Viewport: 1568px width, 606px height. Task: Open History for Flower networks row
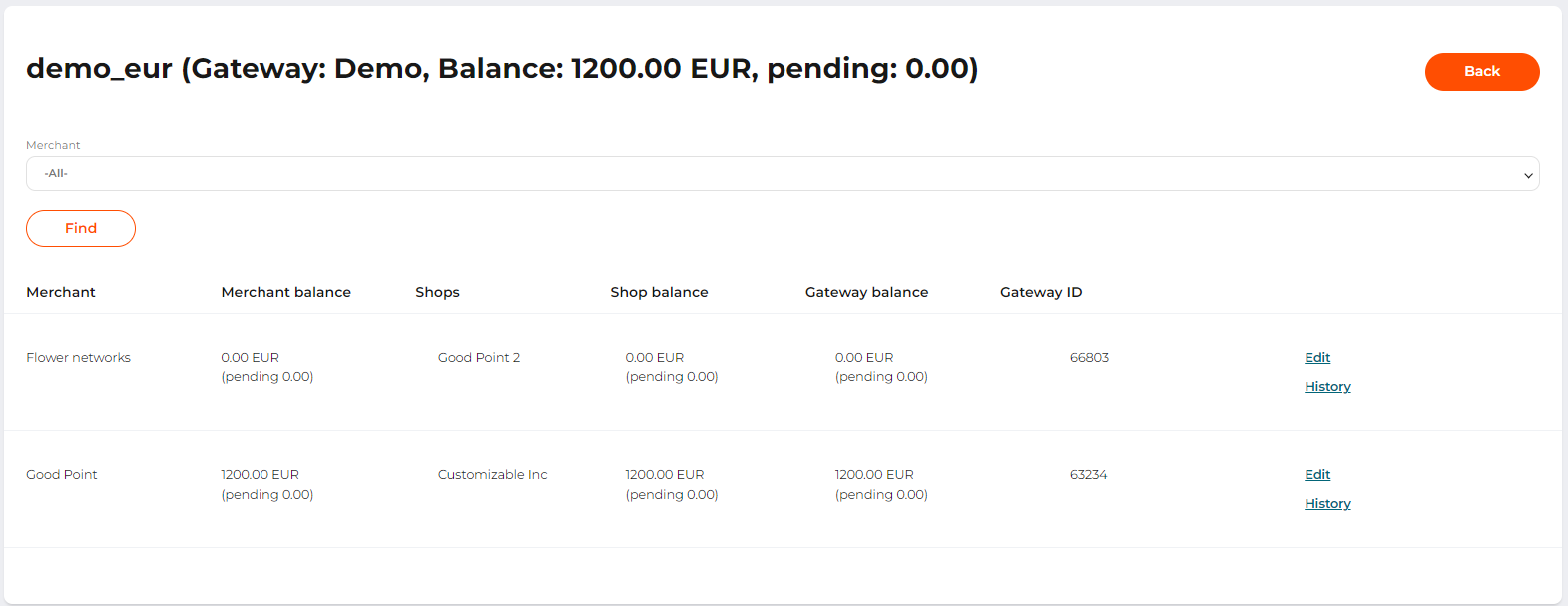pyautogui.click(x=1327, y=387)
